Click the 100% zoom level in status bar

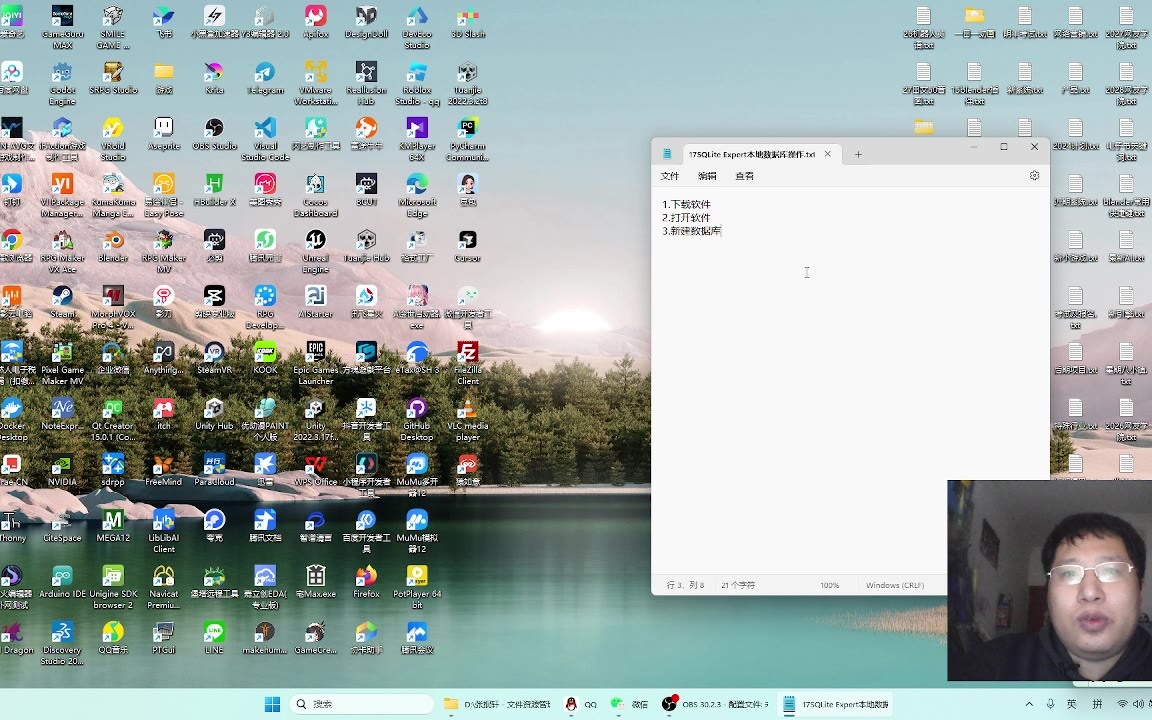(829, 585)
